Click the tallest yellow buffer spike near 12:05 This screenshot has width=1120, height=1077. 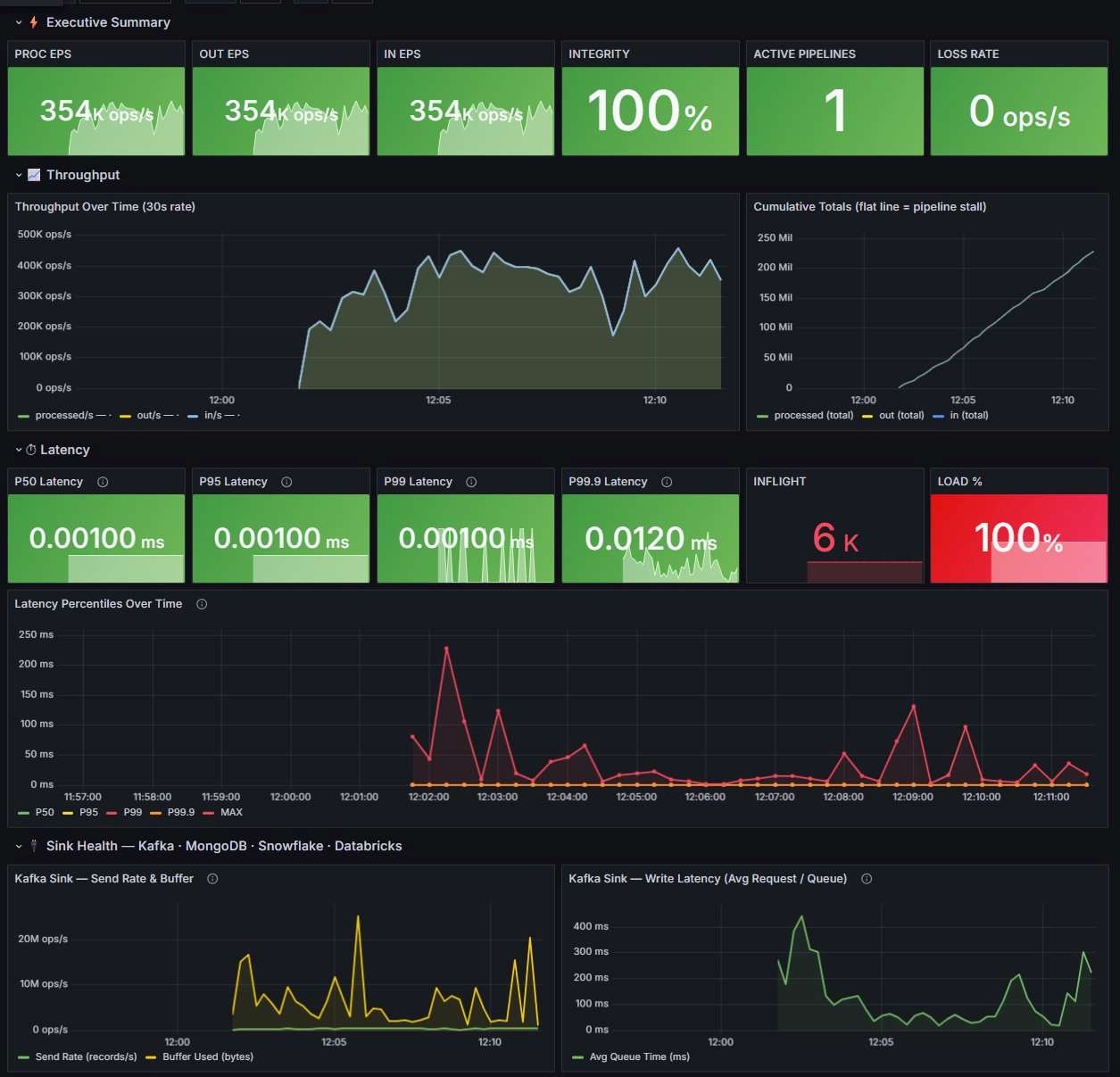coord(358,918)
